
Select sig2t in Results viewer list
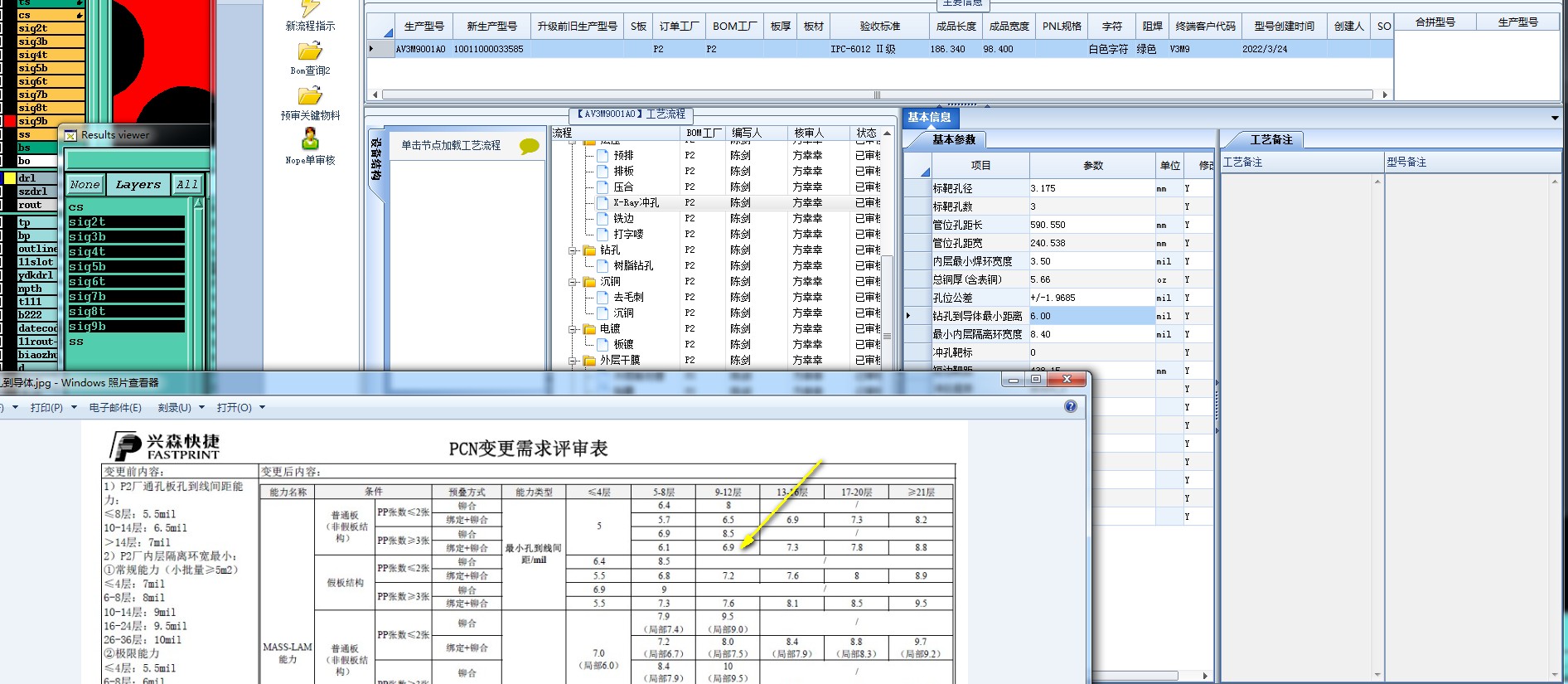coord(126,222)
